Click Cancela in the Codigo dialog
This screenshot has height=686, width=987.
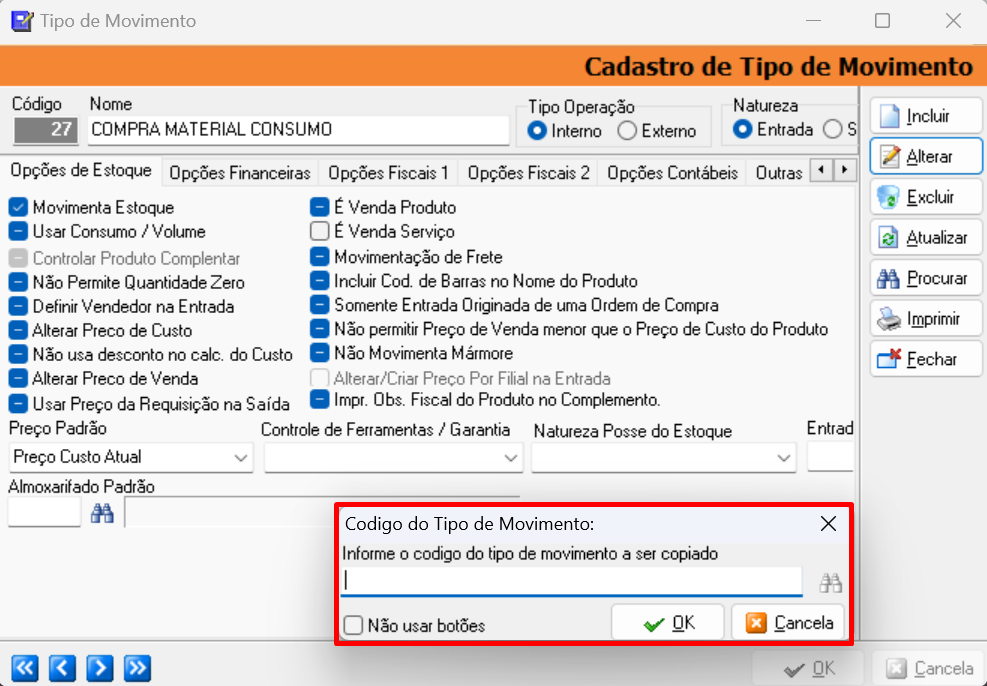pos(787,623)
